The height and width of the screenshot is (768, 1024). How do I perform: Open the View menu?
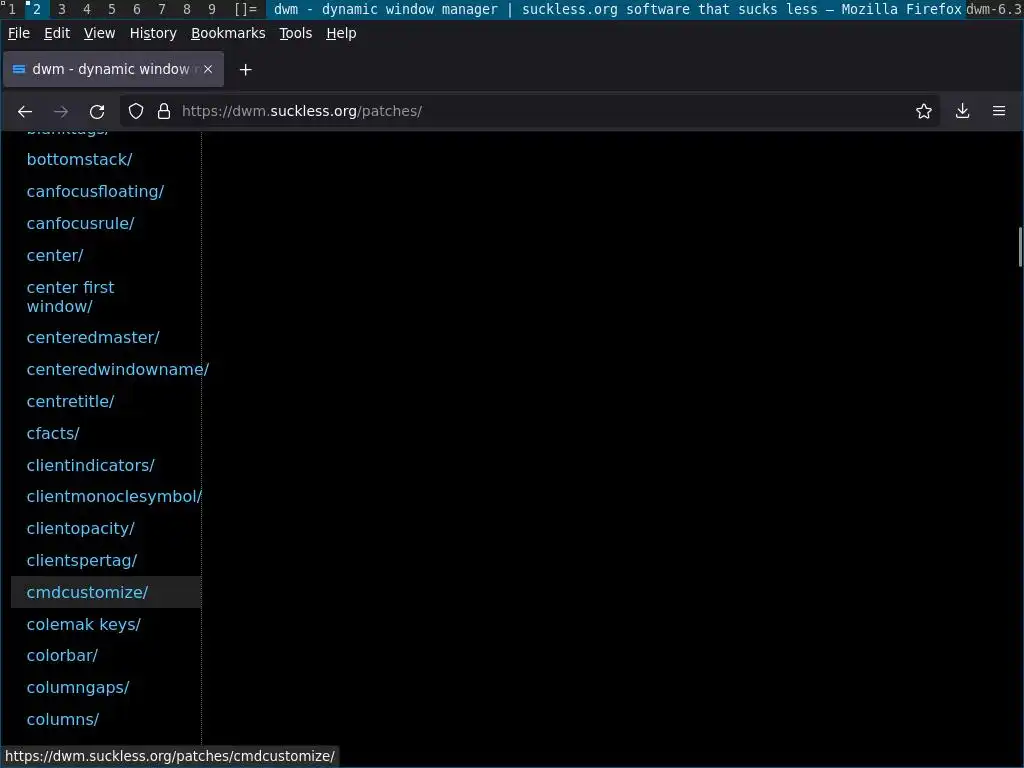99,33
